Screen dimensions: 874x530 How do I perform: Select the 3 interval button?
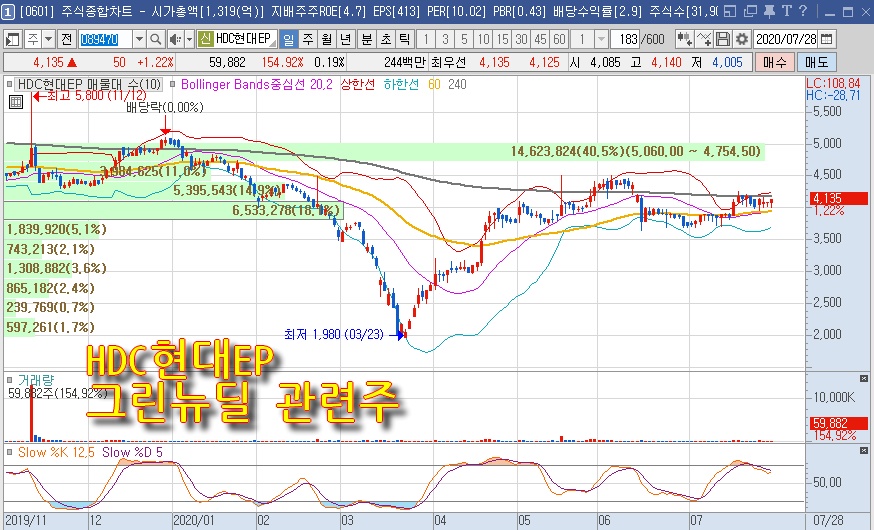click(445, 39)
